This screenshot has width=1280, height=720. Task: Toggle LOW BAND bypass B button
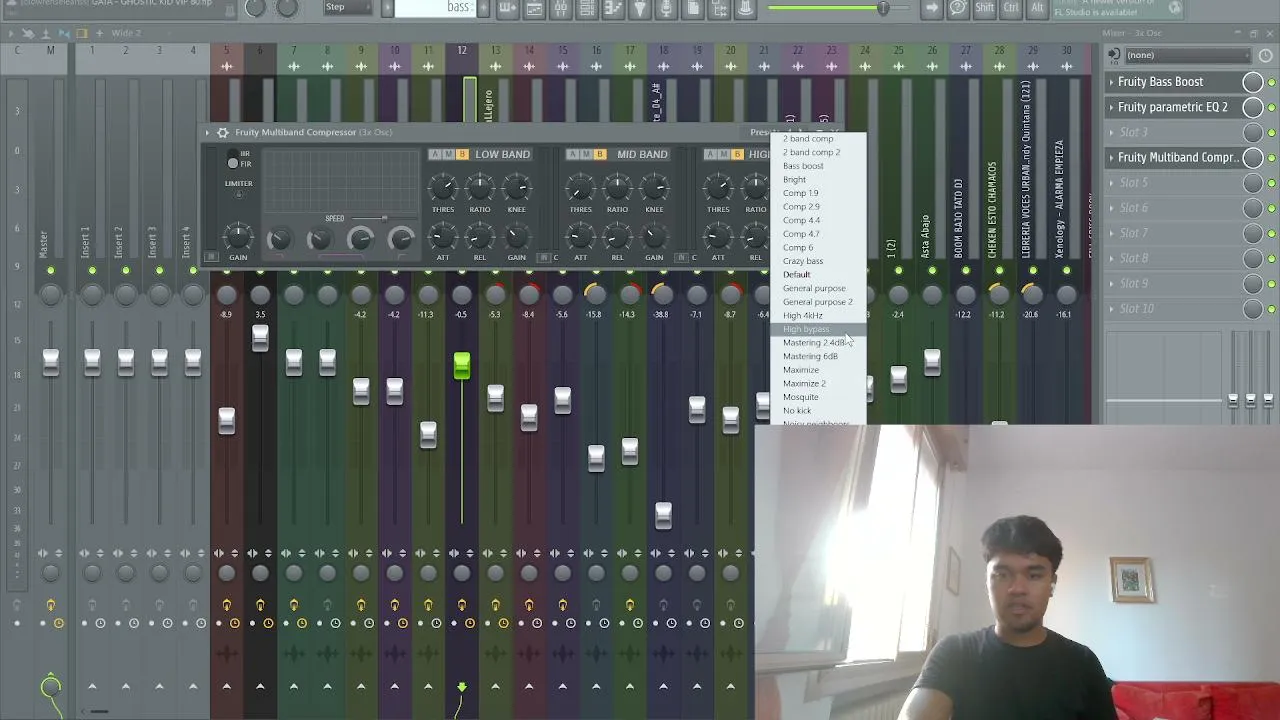(462, 154)
